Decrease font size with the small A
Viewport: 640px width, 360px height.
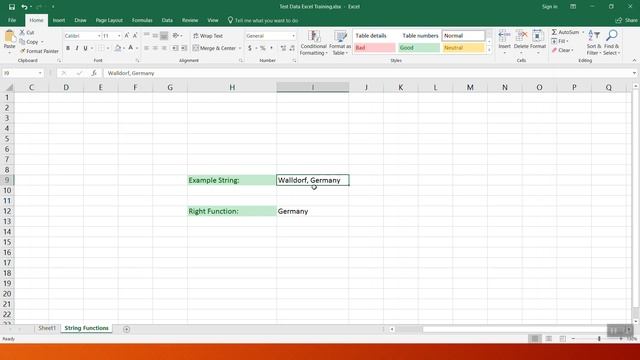tap(135, 36)
